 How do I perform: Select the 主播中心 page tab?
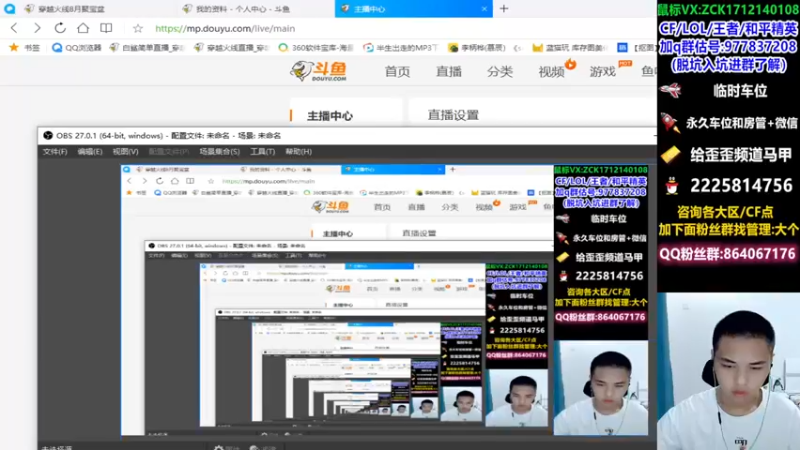(x=330, y=116)
